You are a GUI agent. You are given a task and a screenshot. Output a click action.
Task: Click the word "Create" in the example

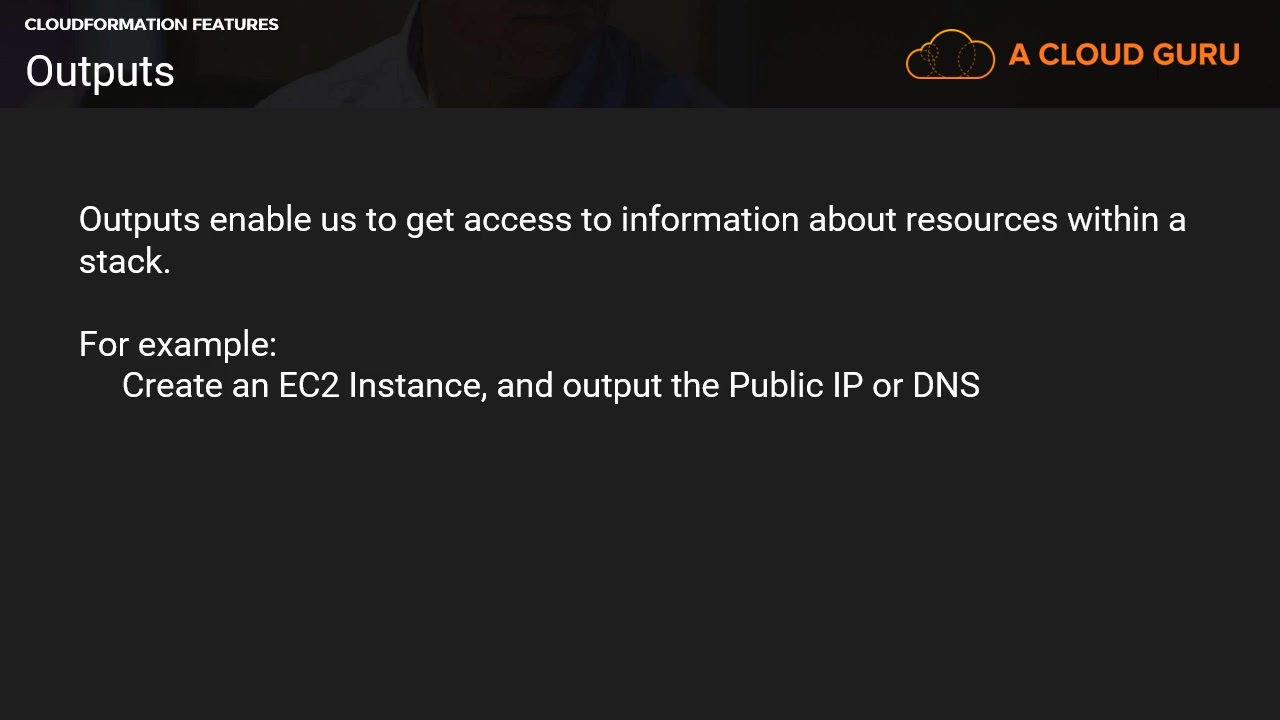point(172,386)
